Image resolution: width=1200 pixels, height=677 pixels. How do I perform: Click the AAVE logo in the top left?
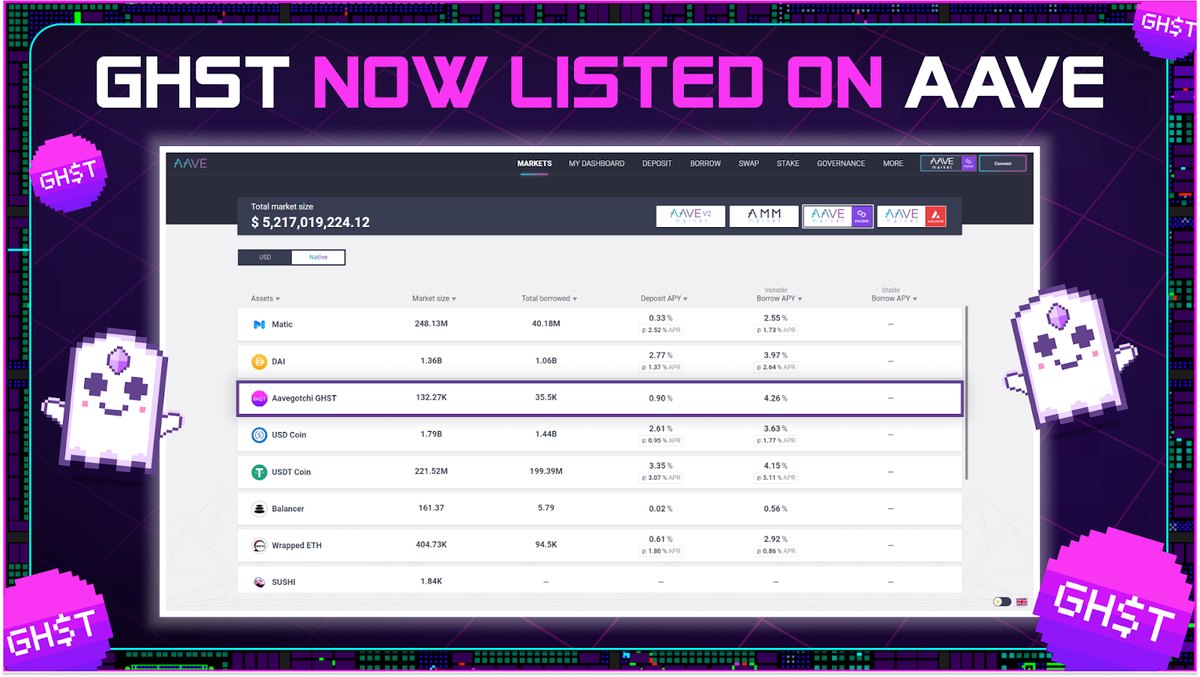pos(188,162)
